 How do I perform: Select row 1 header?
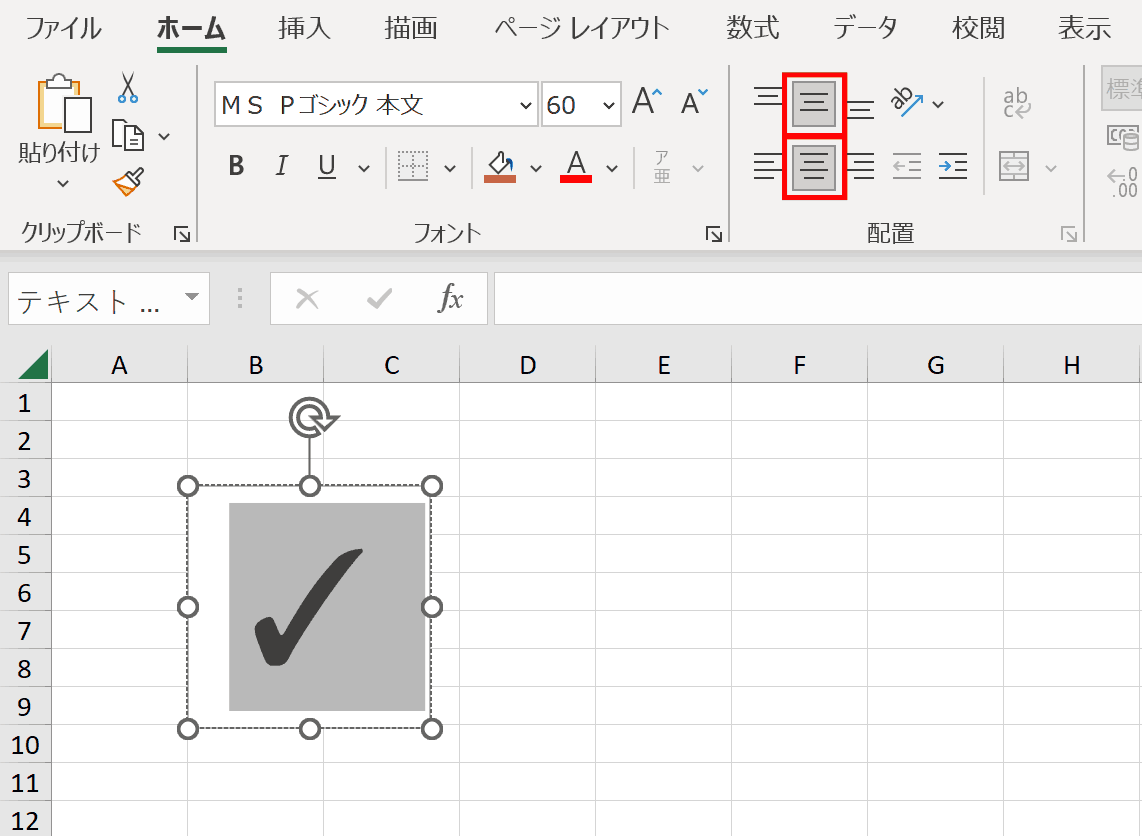point(25,403)
